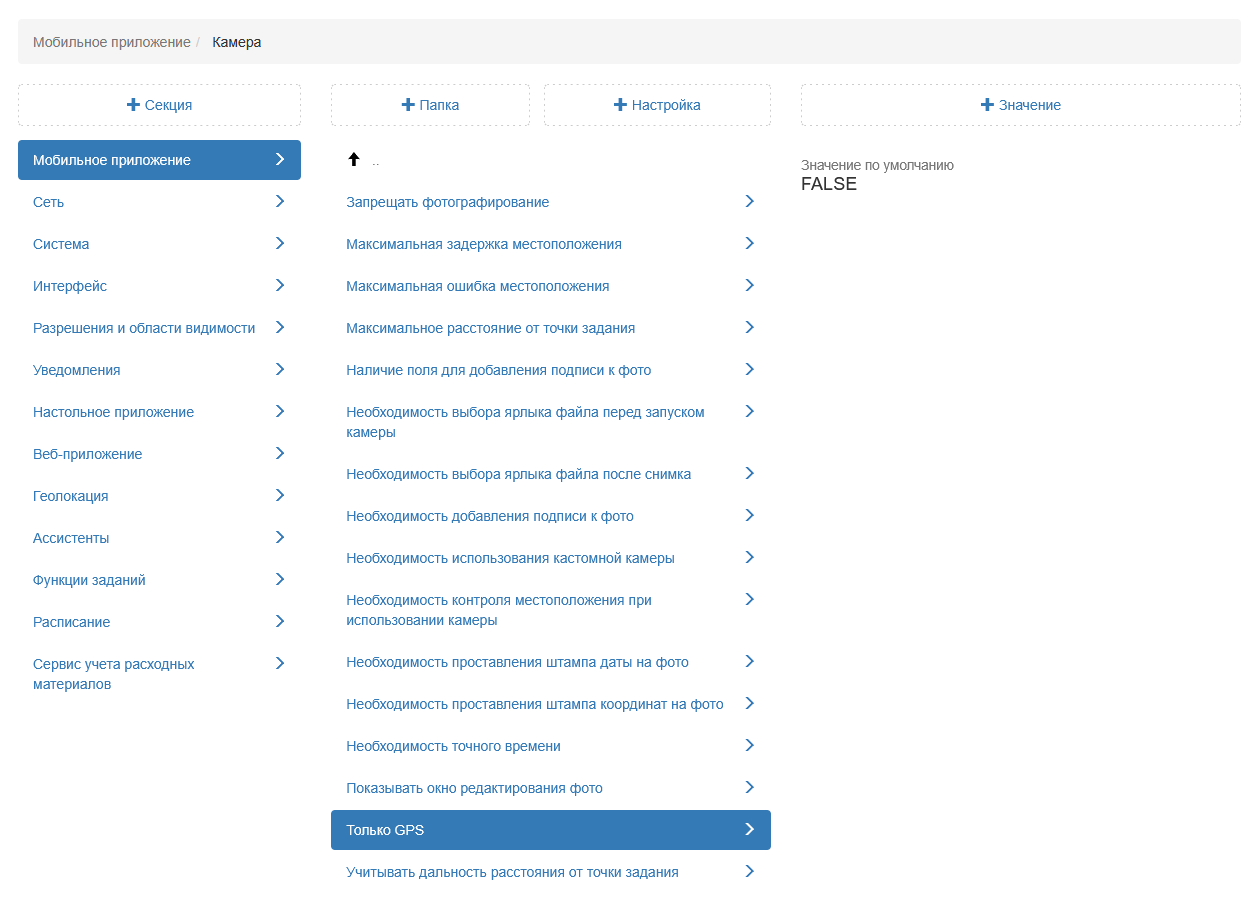Screen dimensions: 1259x904
Task: Click the up arrow to go back
Action: click(x=353, y=160)
